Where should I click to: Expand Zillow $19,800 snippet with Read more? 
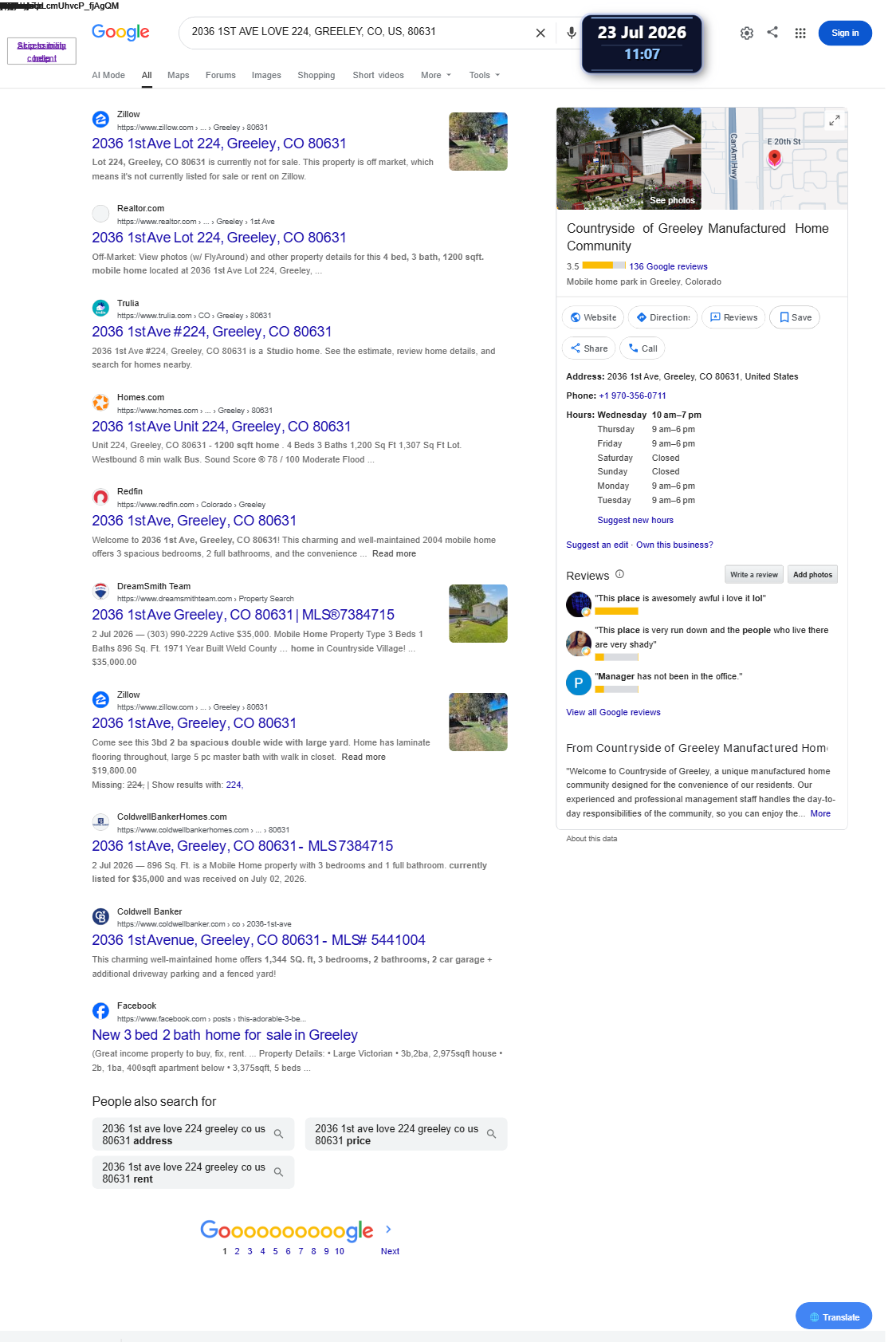(364, 757)
